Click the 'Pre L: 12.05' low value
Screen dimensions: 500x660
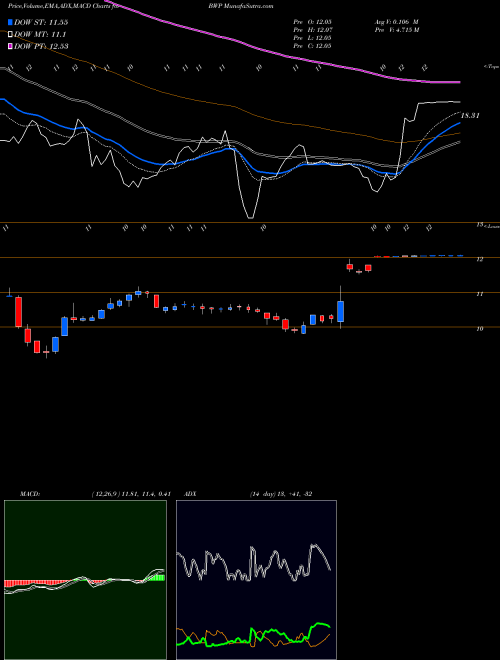click(312, 38)
